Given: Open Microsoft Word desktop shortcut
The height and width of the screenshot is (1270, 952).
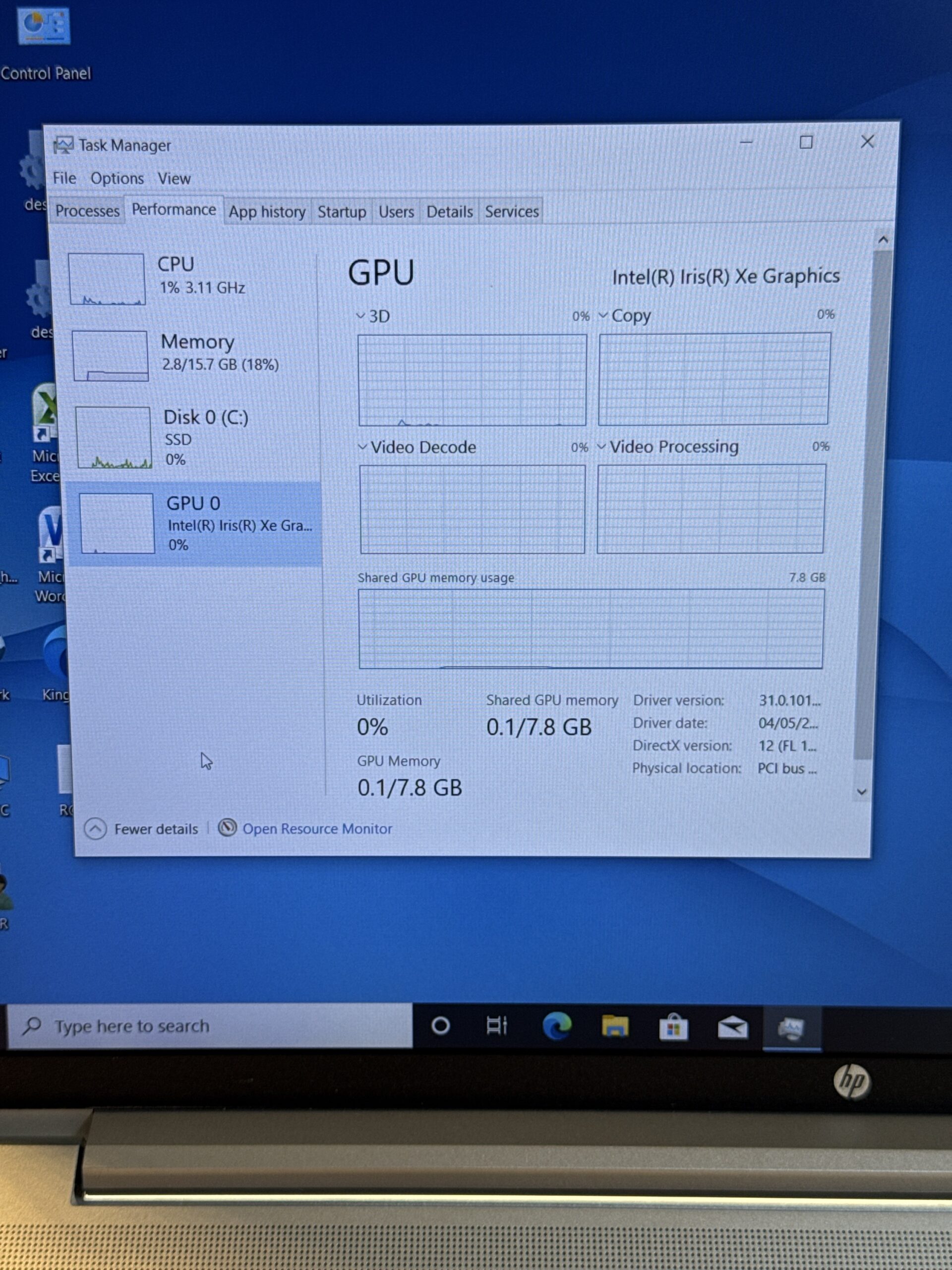Looking at the screenshot, I should pos(51,554).
